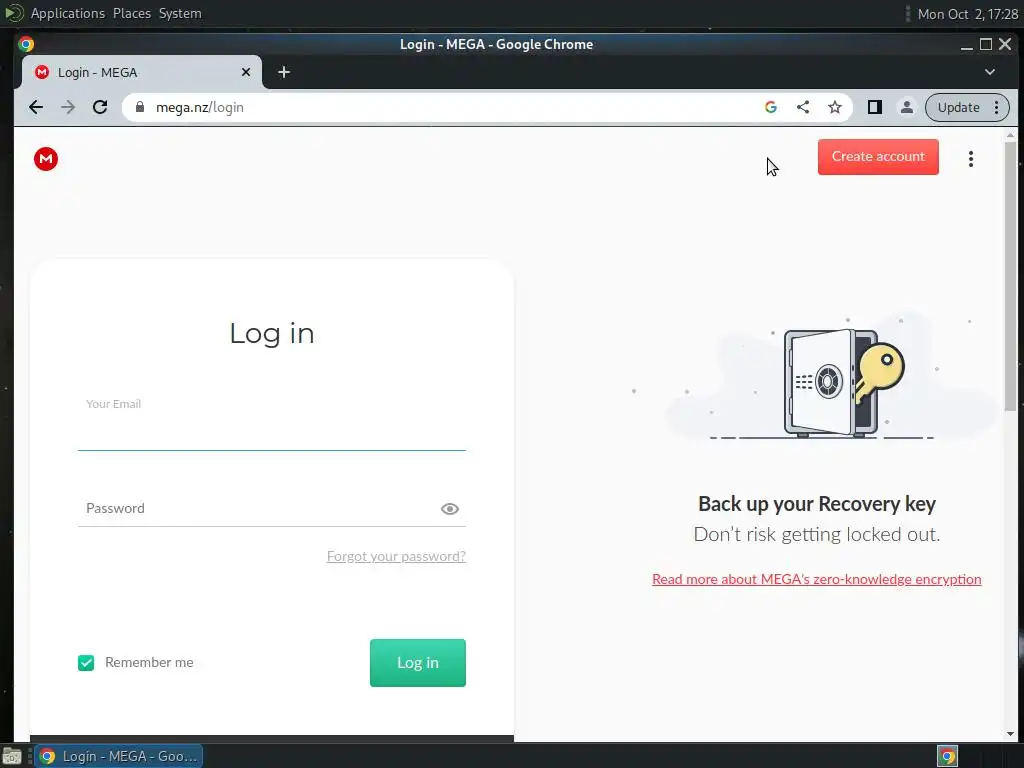Screen dimensions: 1024x768
Task: Minimize the Chrome window
Action: pyautogui.click(x=967, y=44)
